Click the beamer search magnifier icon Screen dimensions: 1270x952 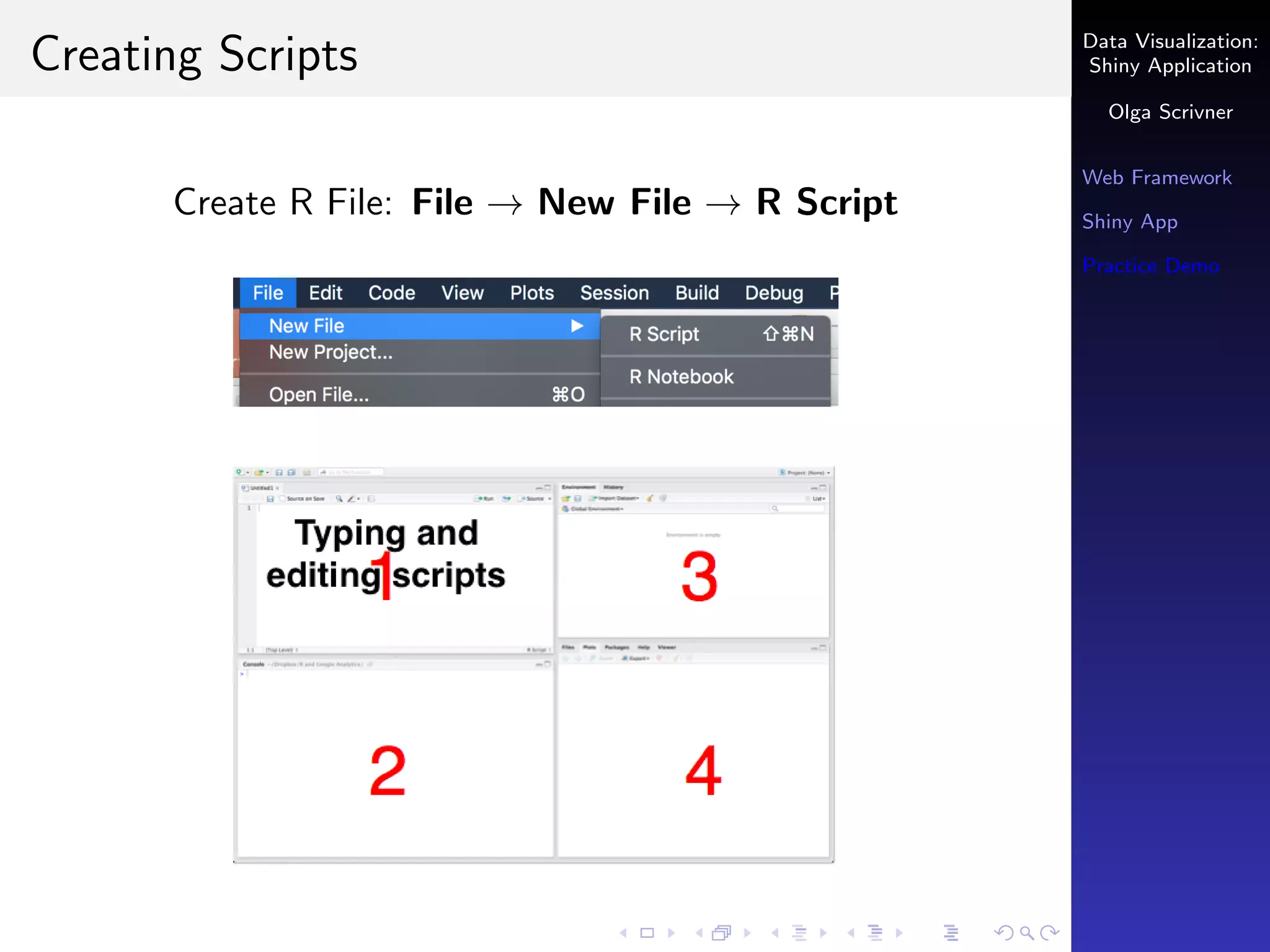(x=1026, y=933)
